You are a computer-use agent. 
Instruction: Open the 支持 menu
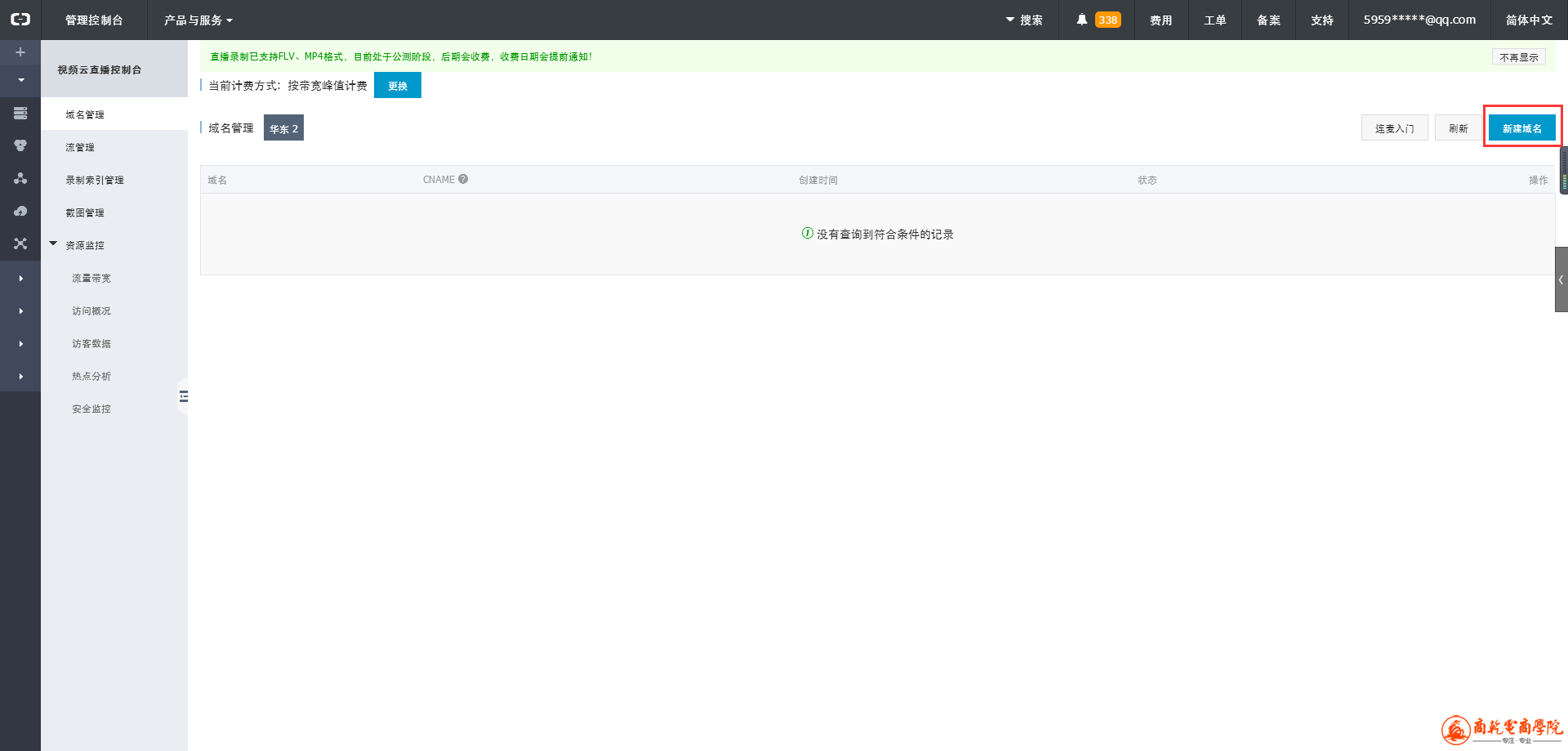click(1321, 20)
